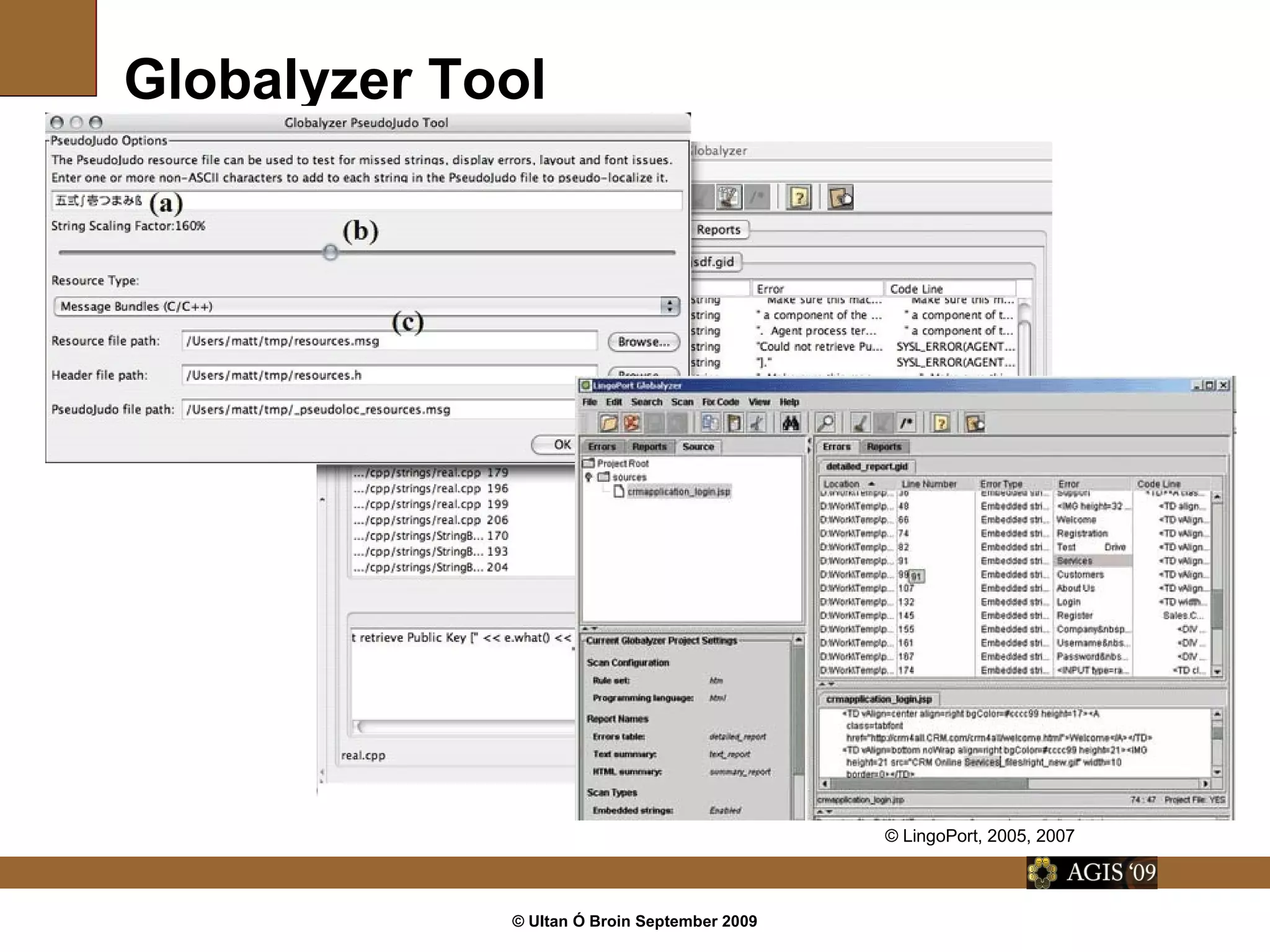Viewport: 1270px width, 952px height.
Task: Click the first disabled gray icon in LingoPort toolbar
Action: click(x=654, y=423)
